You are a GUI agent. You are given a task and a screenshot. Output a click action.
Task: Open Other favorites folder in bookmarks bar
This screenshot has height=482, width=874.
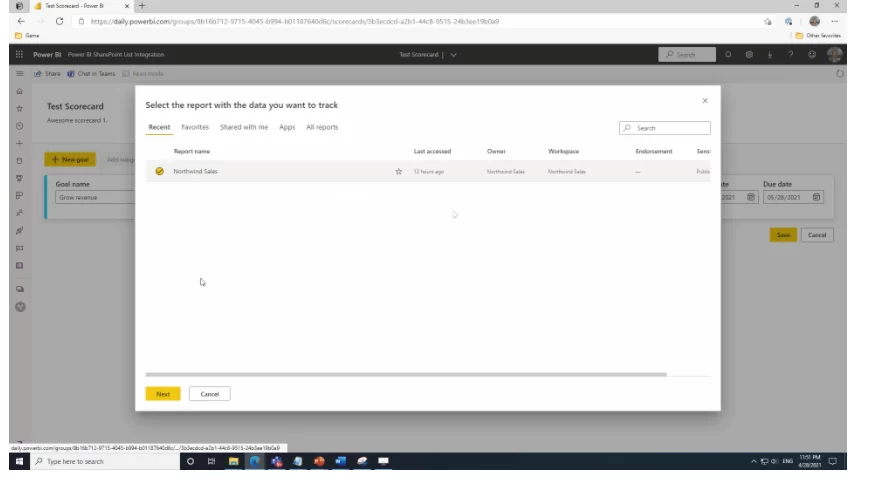coord(818,36)
